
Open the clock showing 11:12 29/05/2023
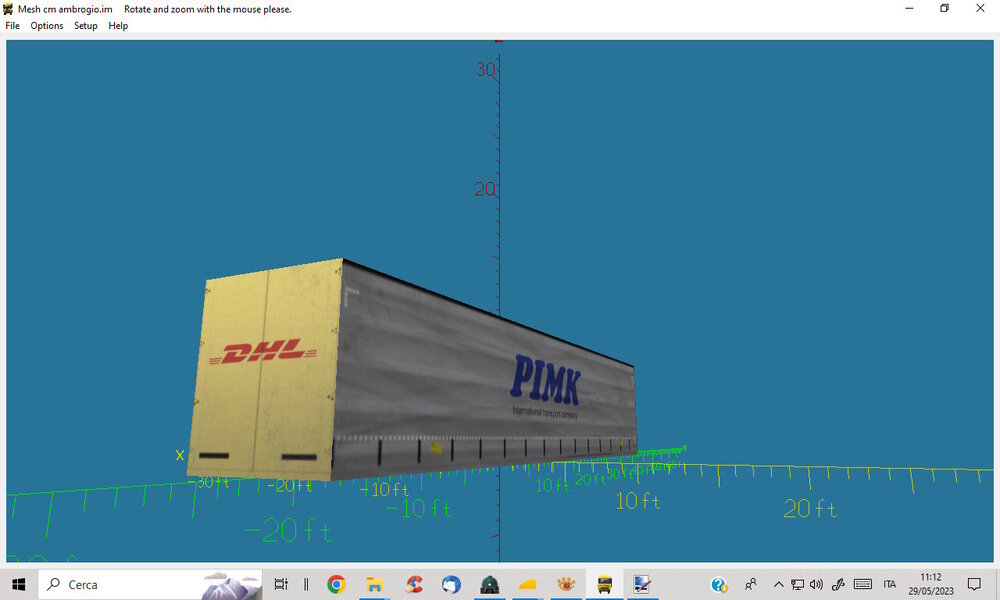(931, 584)
